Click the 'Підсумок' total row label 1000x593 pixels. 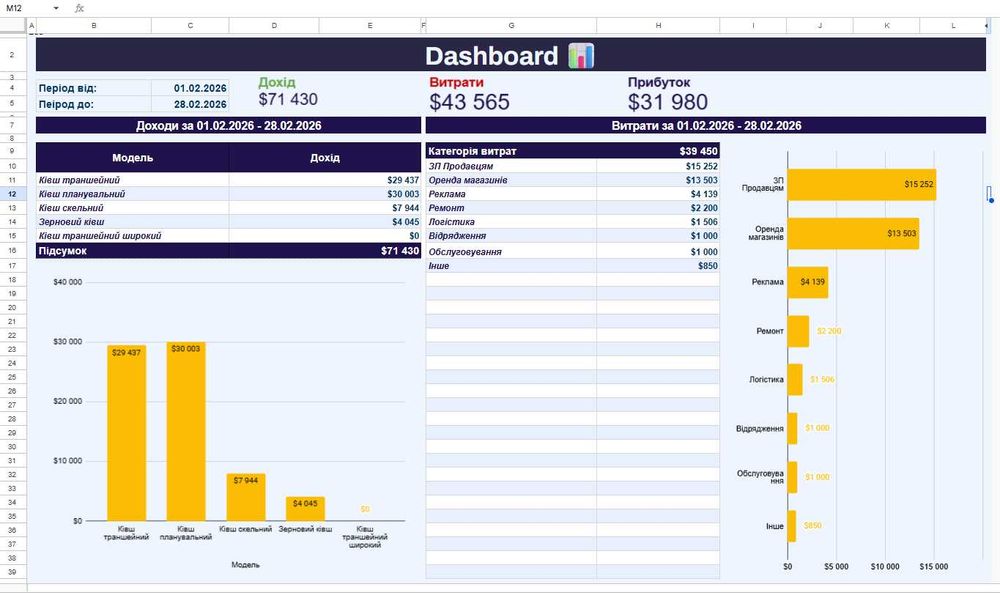click(133, 251)
